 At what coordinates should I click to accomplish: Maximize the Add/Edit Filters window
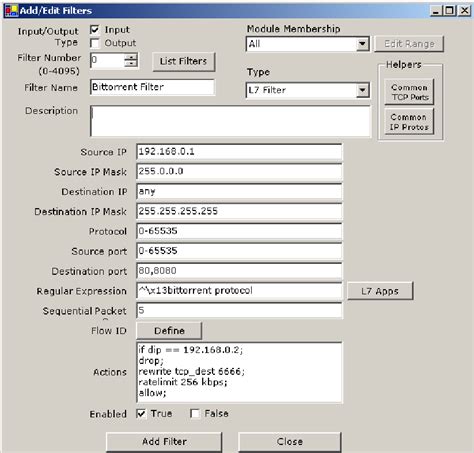[x=449, y=11]
